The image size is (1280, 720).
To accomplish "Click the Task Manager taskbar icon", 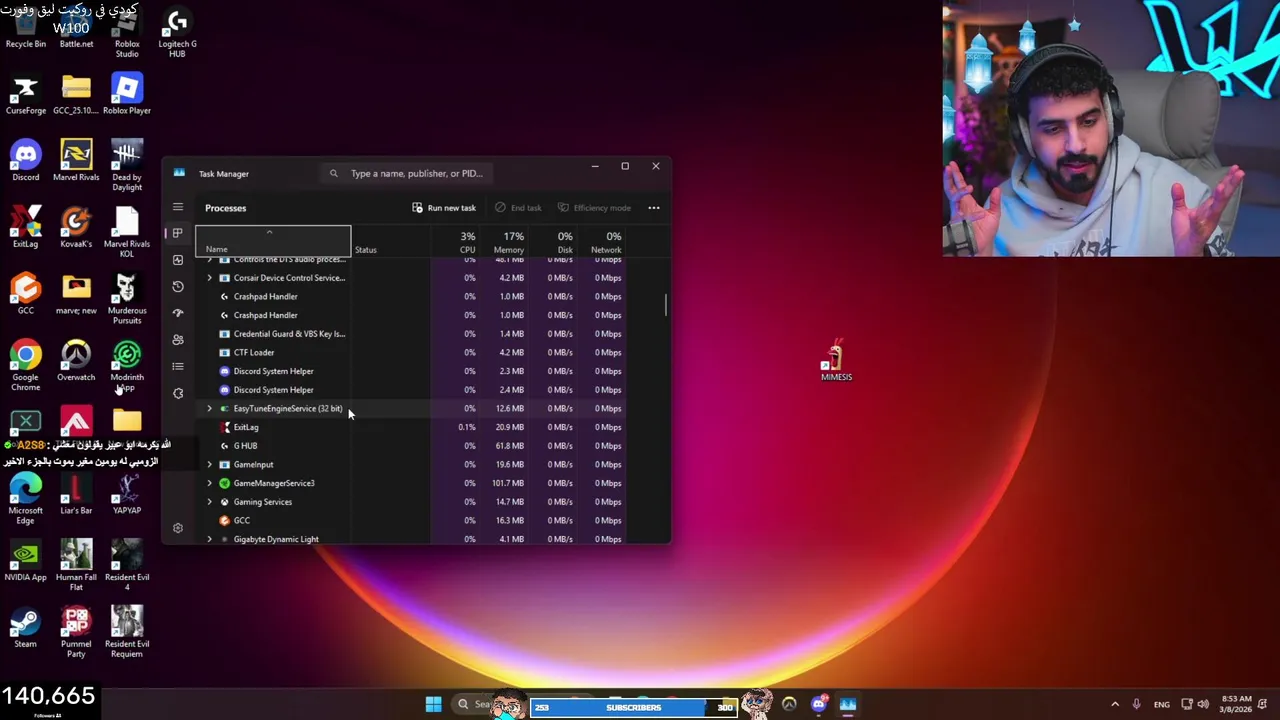I will [848, 705].
